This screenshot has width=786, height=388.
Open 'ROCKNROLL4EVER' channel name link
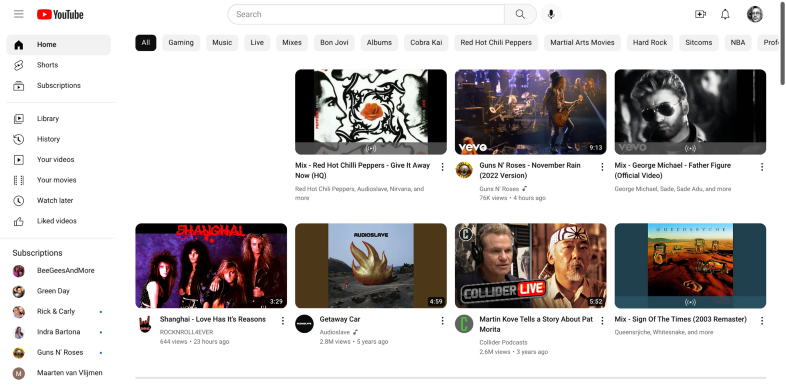click(x=186, y=332)
